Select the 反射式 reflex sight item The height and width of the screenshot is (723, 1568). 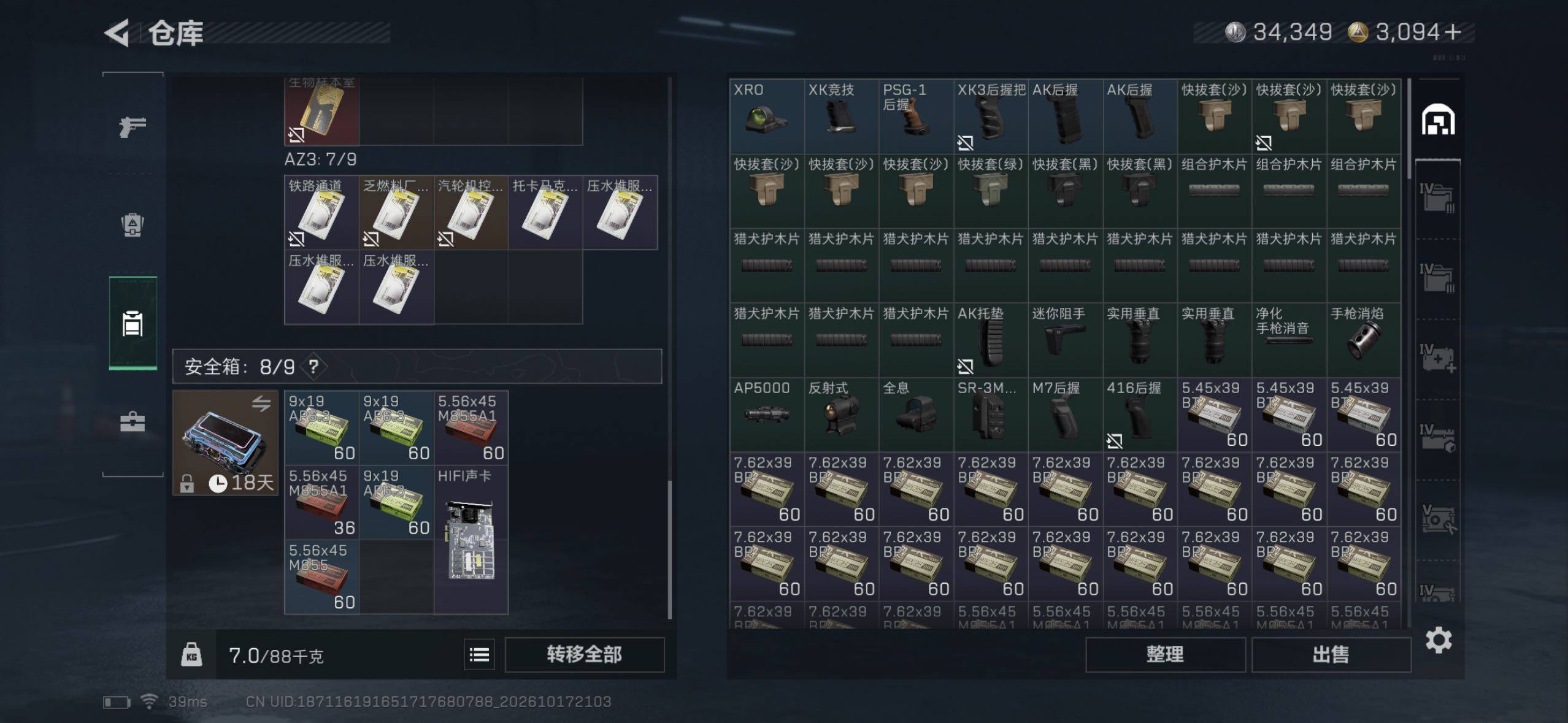[841, 415]
